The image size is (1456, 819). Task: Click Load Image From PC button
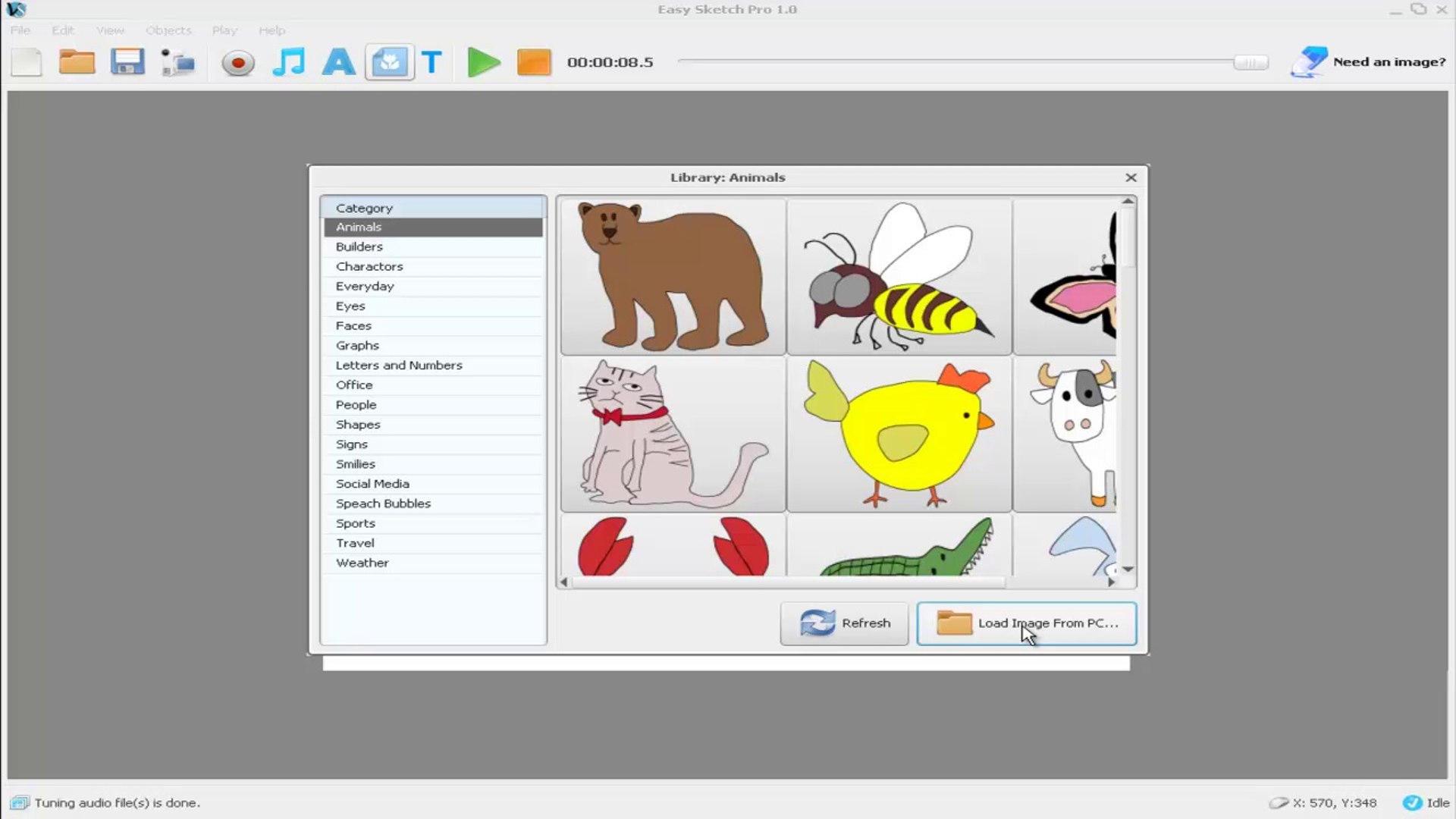click(x=1026, y=623)
